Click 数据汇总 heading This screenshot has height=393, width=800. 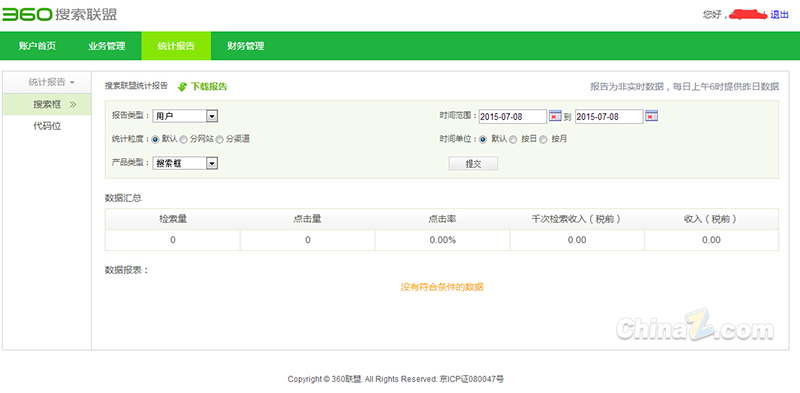point(123,198)
